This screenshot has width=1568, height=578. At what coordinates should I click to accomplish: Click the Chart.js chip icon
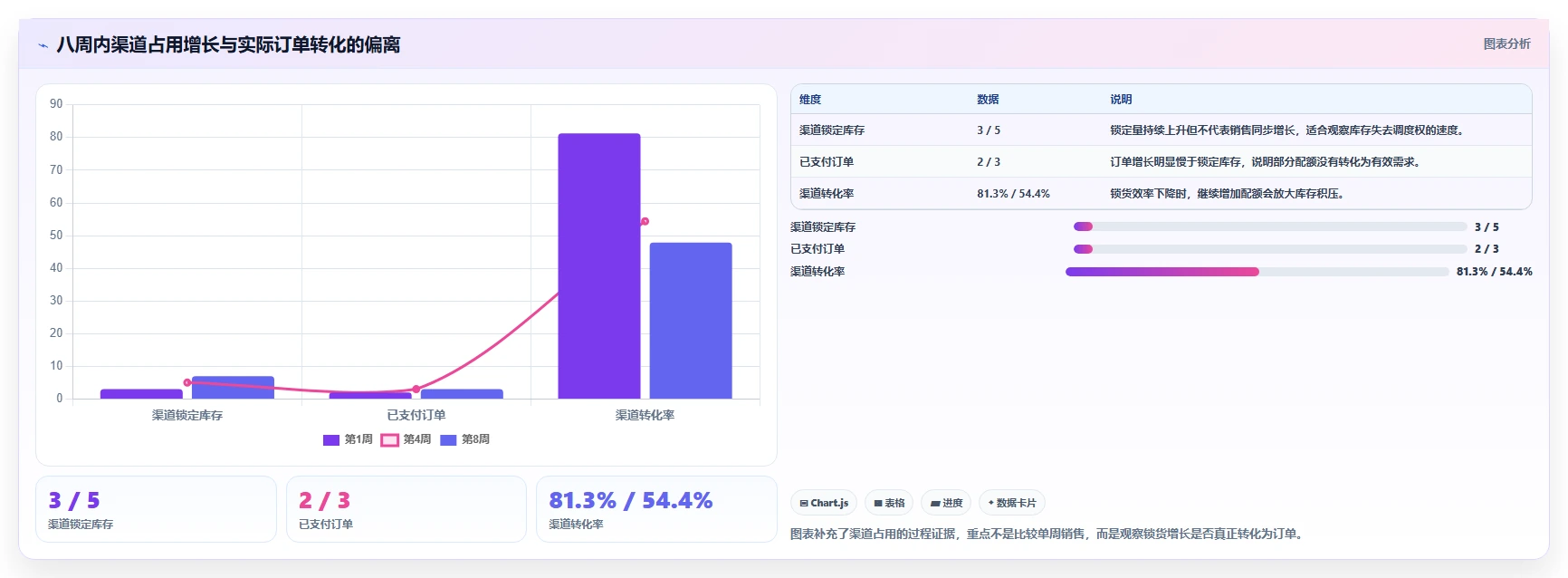(804, 503)
